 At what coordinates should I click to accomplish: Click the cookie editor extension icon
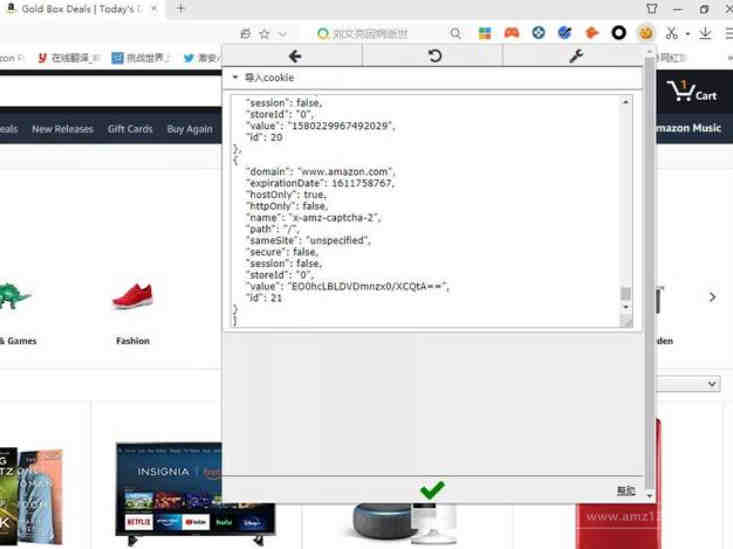[x=646, y=33]
